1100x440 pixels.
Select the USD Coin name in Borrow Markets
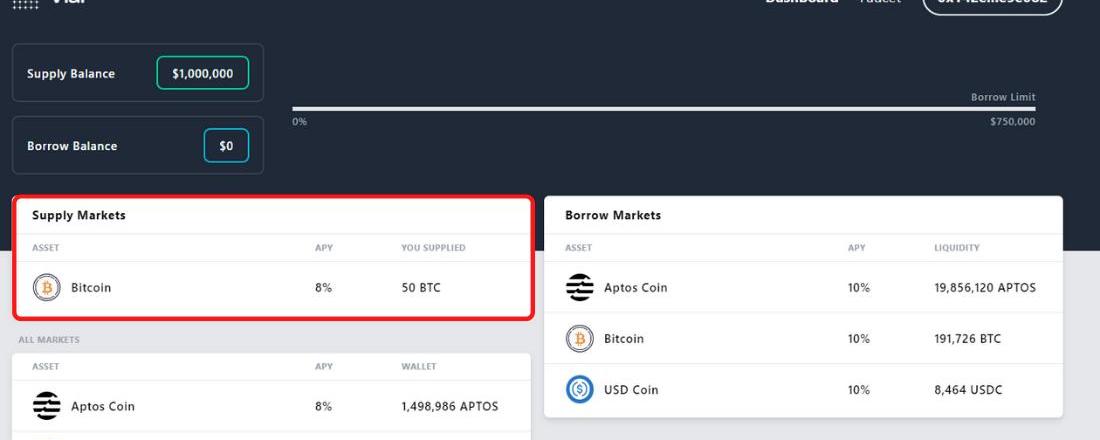(631, 390)
